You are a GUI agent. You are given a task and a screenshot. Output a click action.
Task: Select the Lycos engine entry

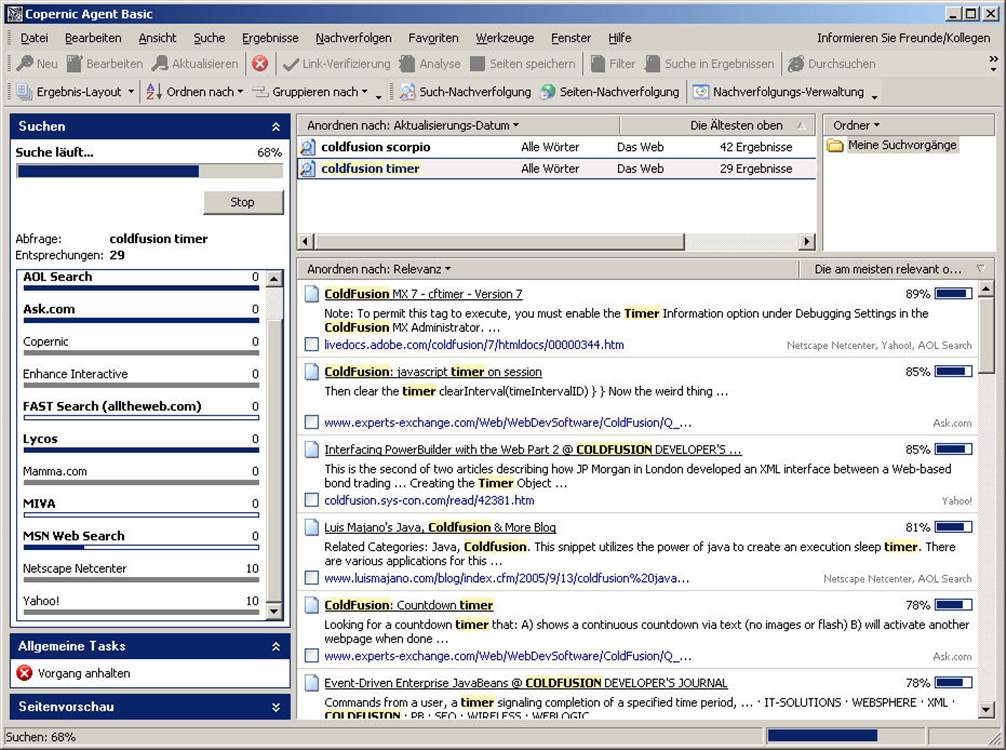(141, 443)
